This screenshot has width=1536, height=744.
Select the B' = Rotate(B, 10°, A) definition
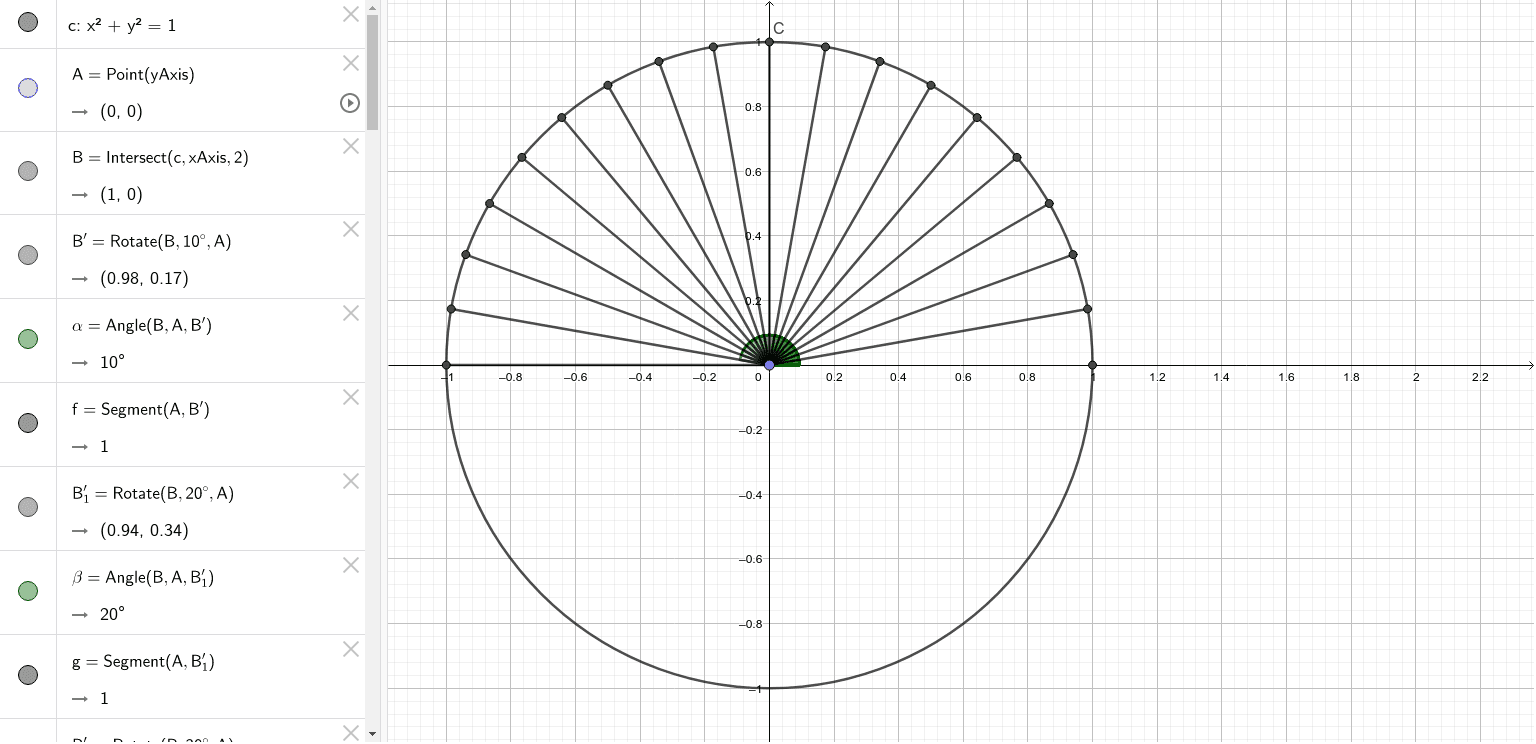(152, 241)
